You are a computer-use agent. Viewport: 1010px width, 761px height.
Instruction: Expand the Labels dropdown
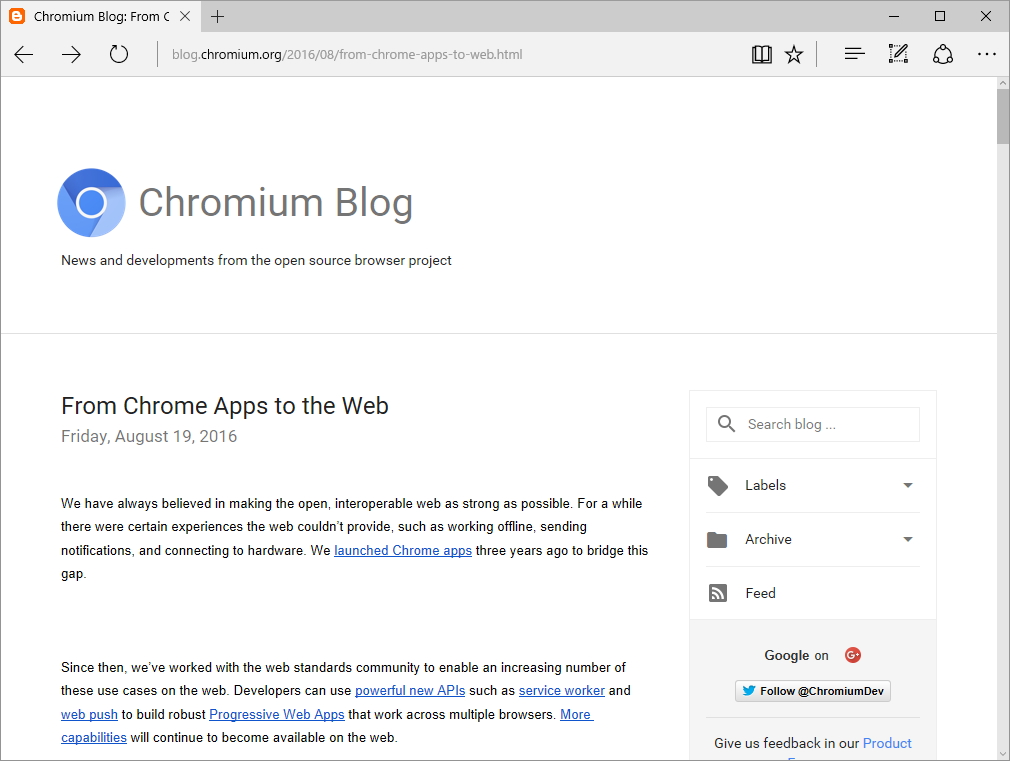pyautogui.click(x=908, y=485)
